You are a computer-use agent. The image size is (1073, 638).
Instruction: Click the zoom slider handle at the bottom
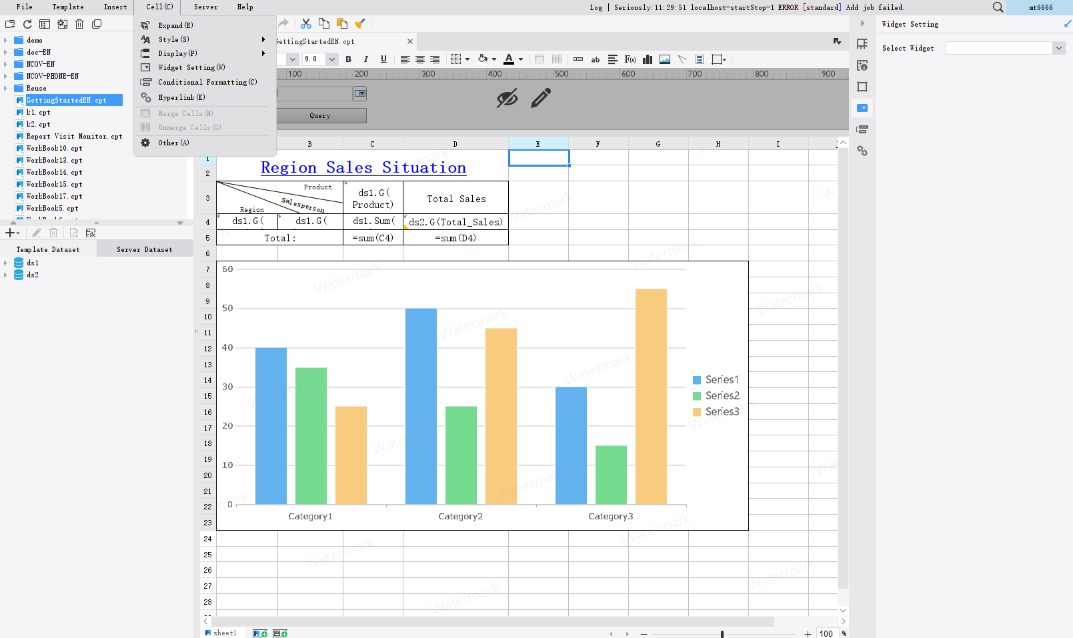pos(722,634)
